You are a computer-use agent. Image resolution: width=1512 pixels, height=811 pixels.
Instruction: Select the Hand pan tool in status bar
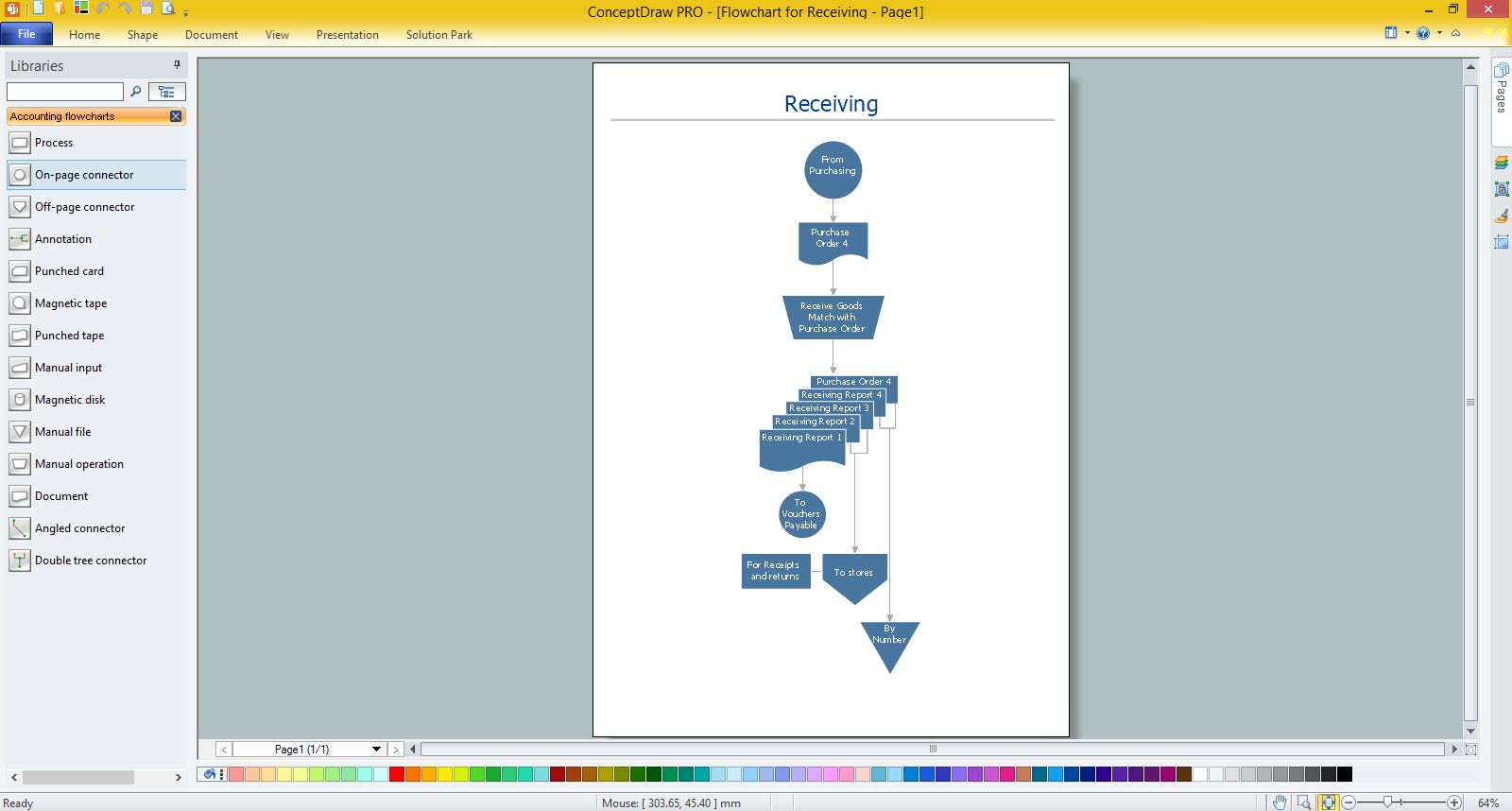pyautogui.click(x=1280, y=802)
